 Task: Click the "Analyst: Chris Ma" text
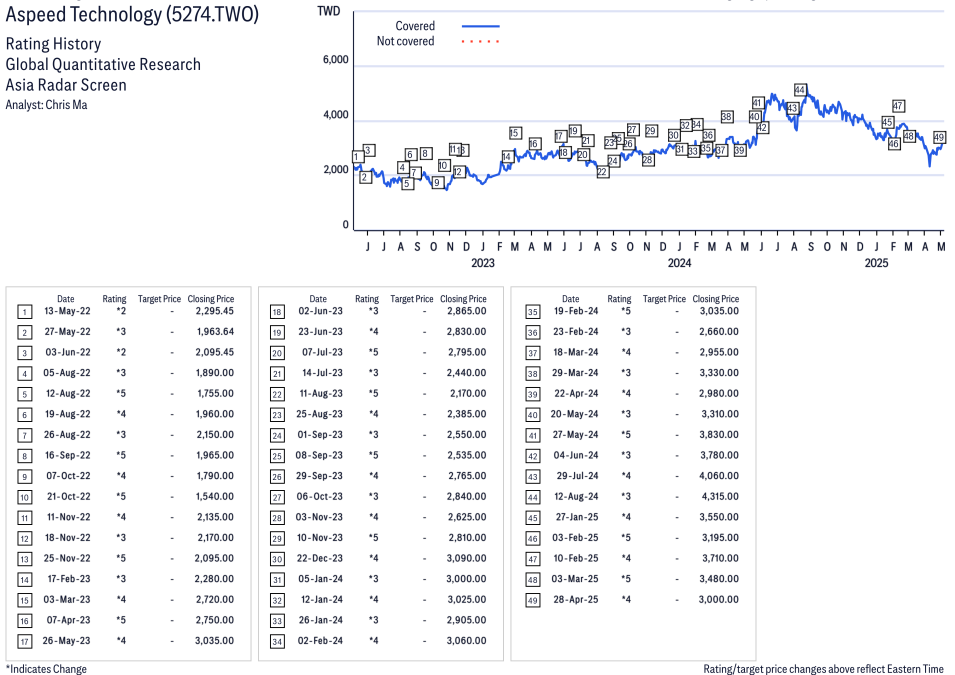click(x=46, y=105)
